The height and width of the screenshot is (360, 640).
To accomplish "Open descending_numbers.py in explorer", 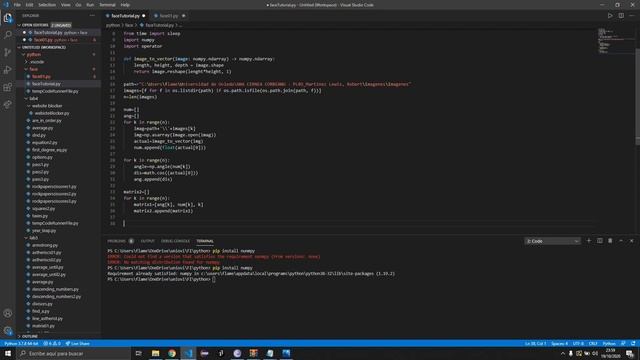I will (55, 289).
